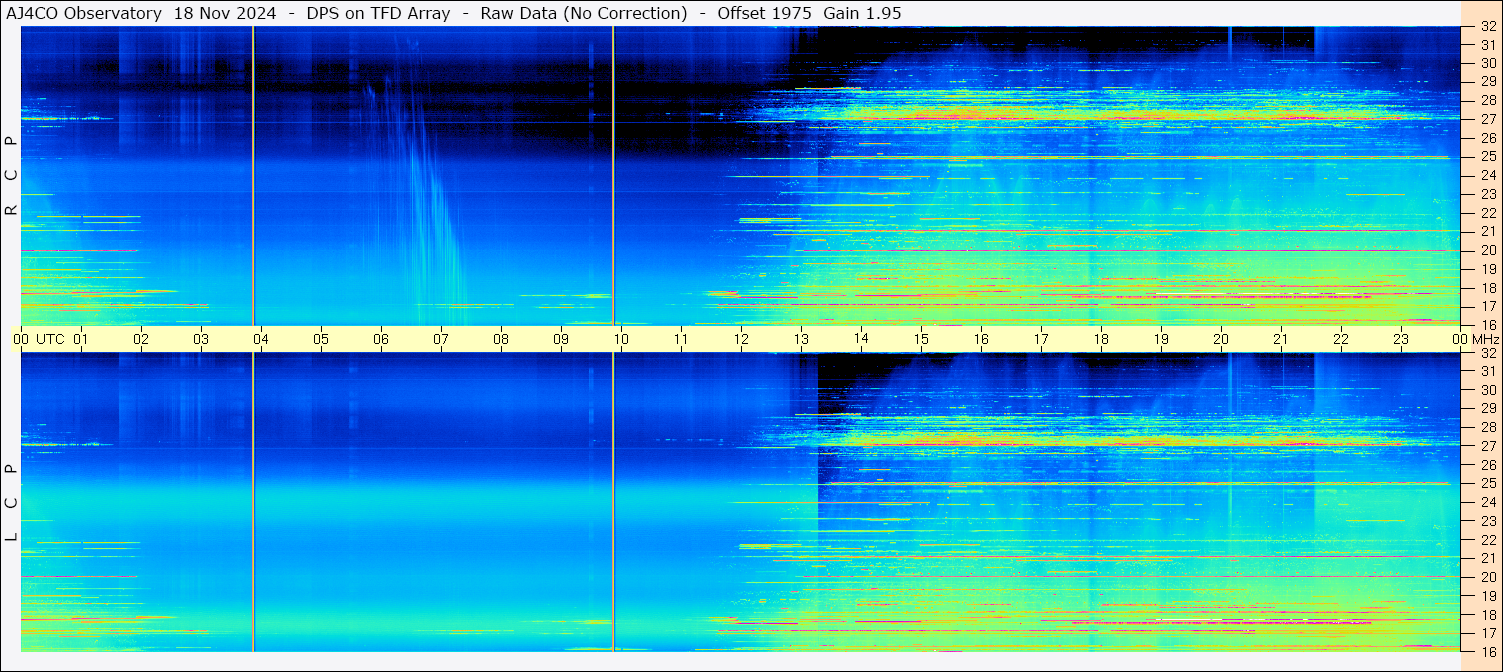Image resolution: width=1503 pixels, height=672 pixels.
Task: Select hour '08' on the time axis
Action: click(501, 339)
